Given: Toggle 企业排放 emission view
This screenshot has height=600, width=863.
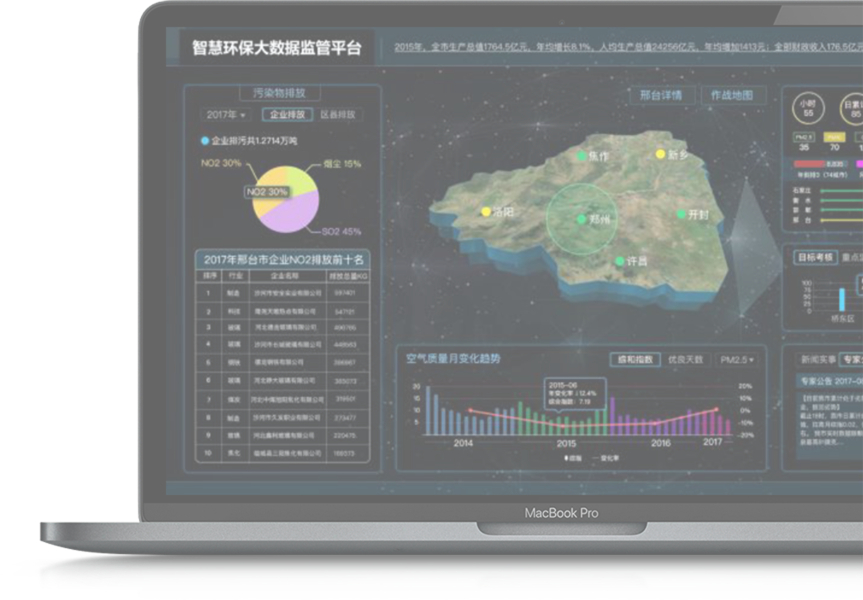Looking at the screenshot, I should [x=287, y=115].
